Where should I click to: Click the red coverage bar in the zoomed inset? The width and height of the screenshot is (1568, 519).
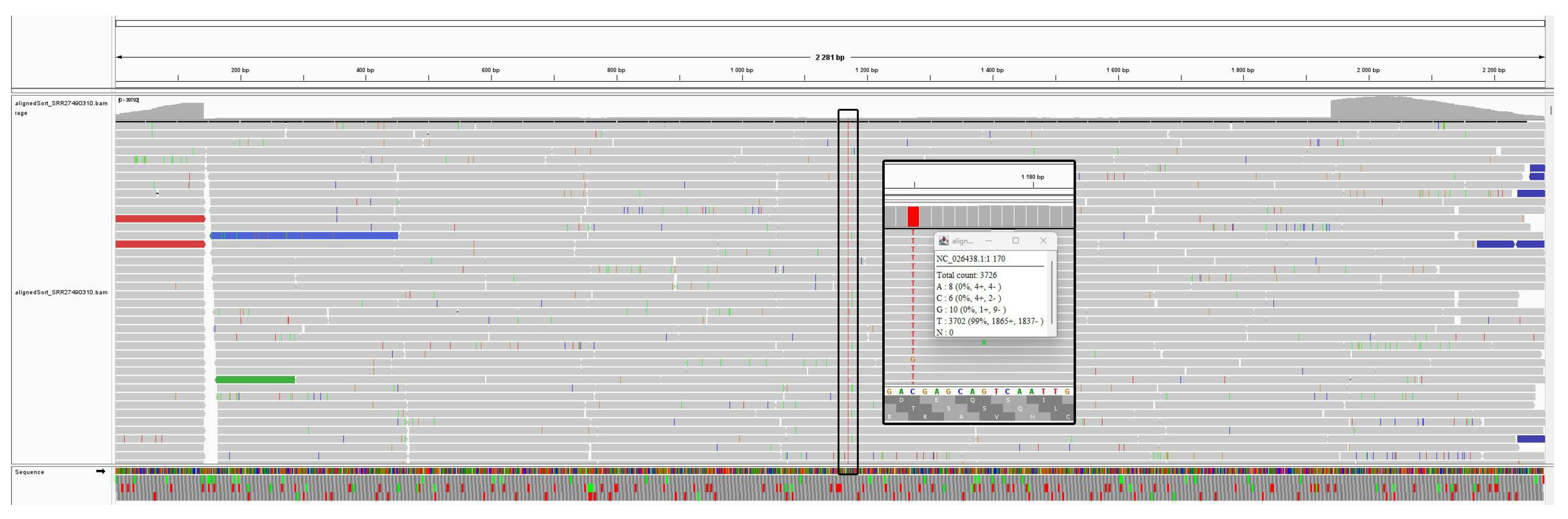click(x=913, y=216)
